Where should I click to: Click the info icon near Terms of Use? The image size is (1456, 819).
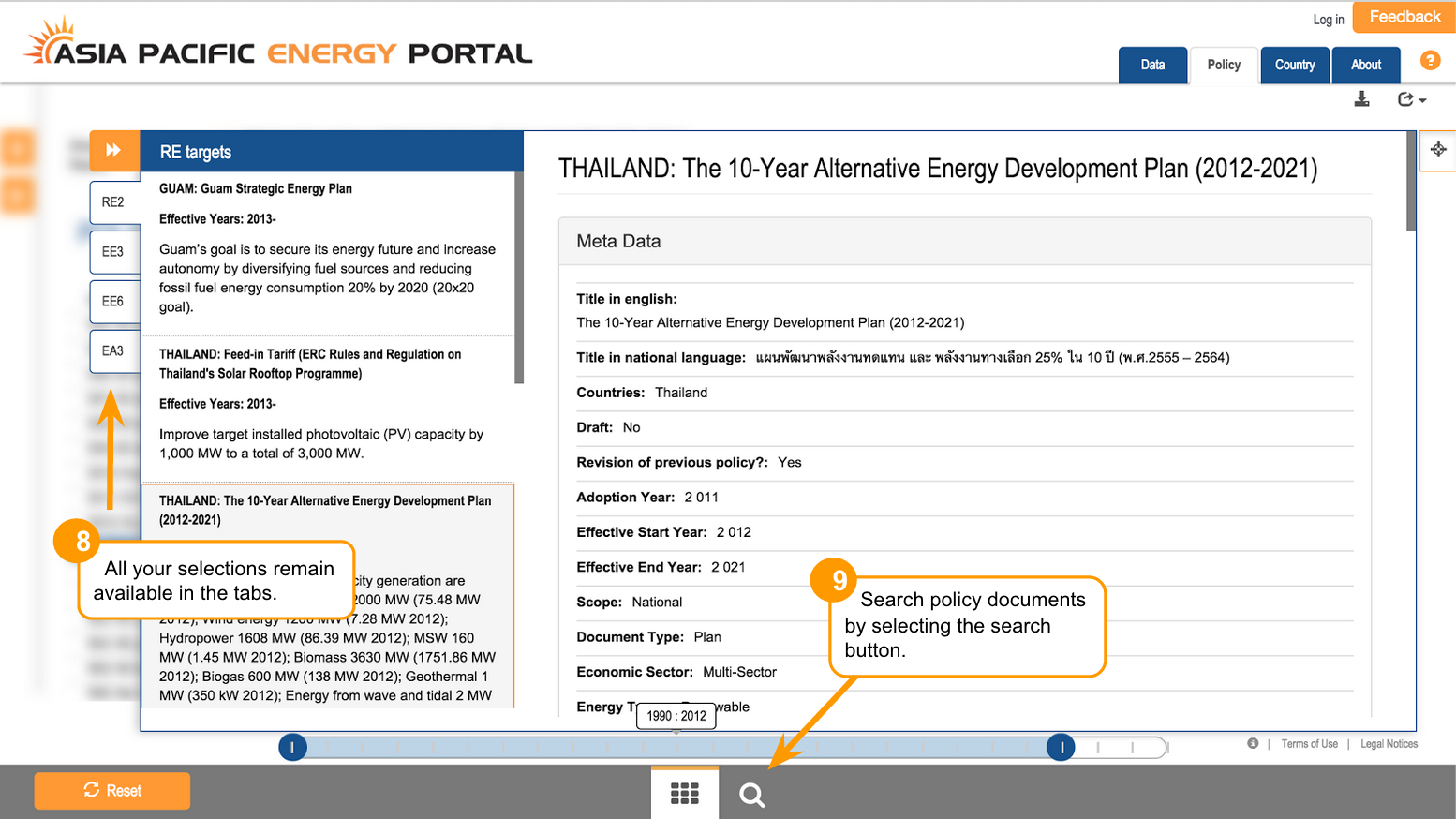1253,743
